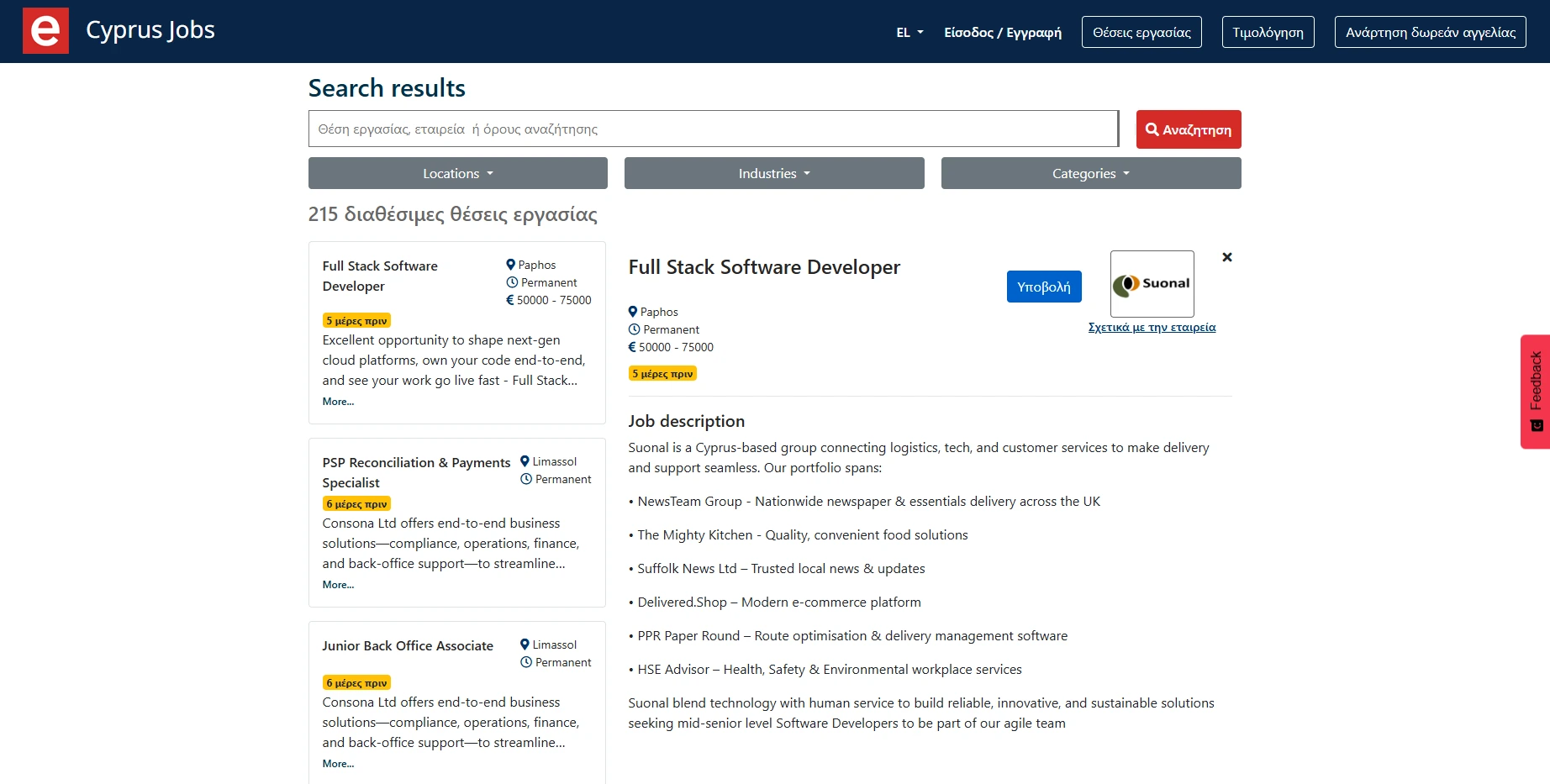Screen dimensions: 1550x784
Task: Click the red Αναζήτηση search button
Action: tap(1189, 129)
